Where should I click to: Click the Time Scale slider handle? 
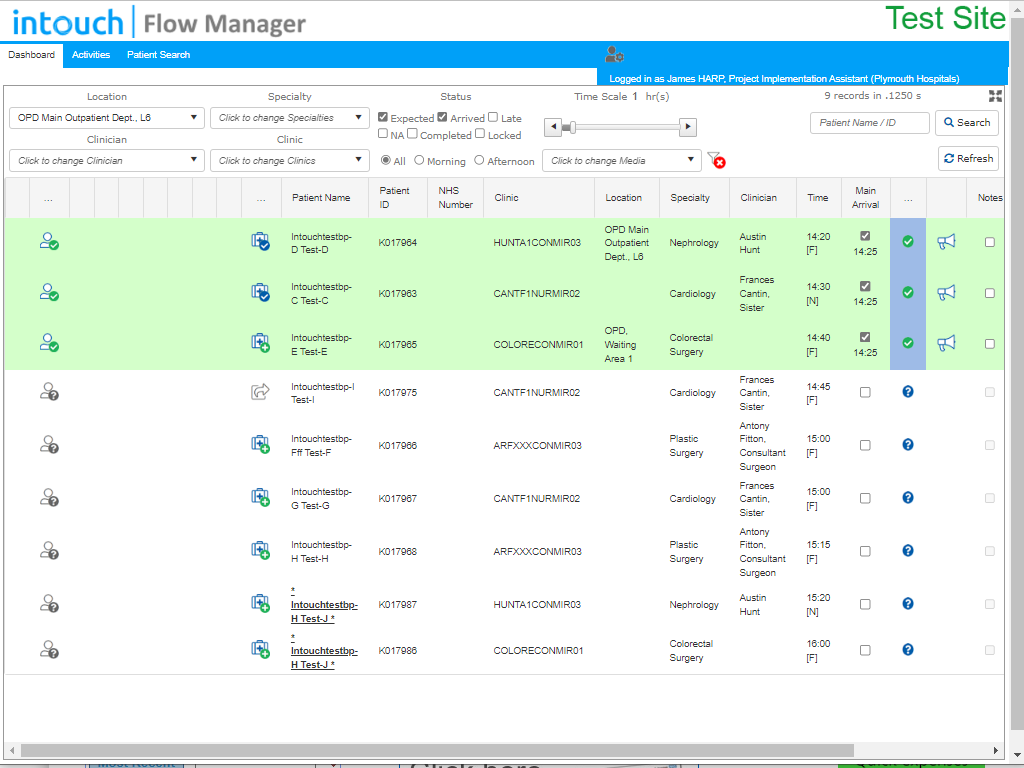click(x=573, y=127)
